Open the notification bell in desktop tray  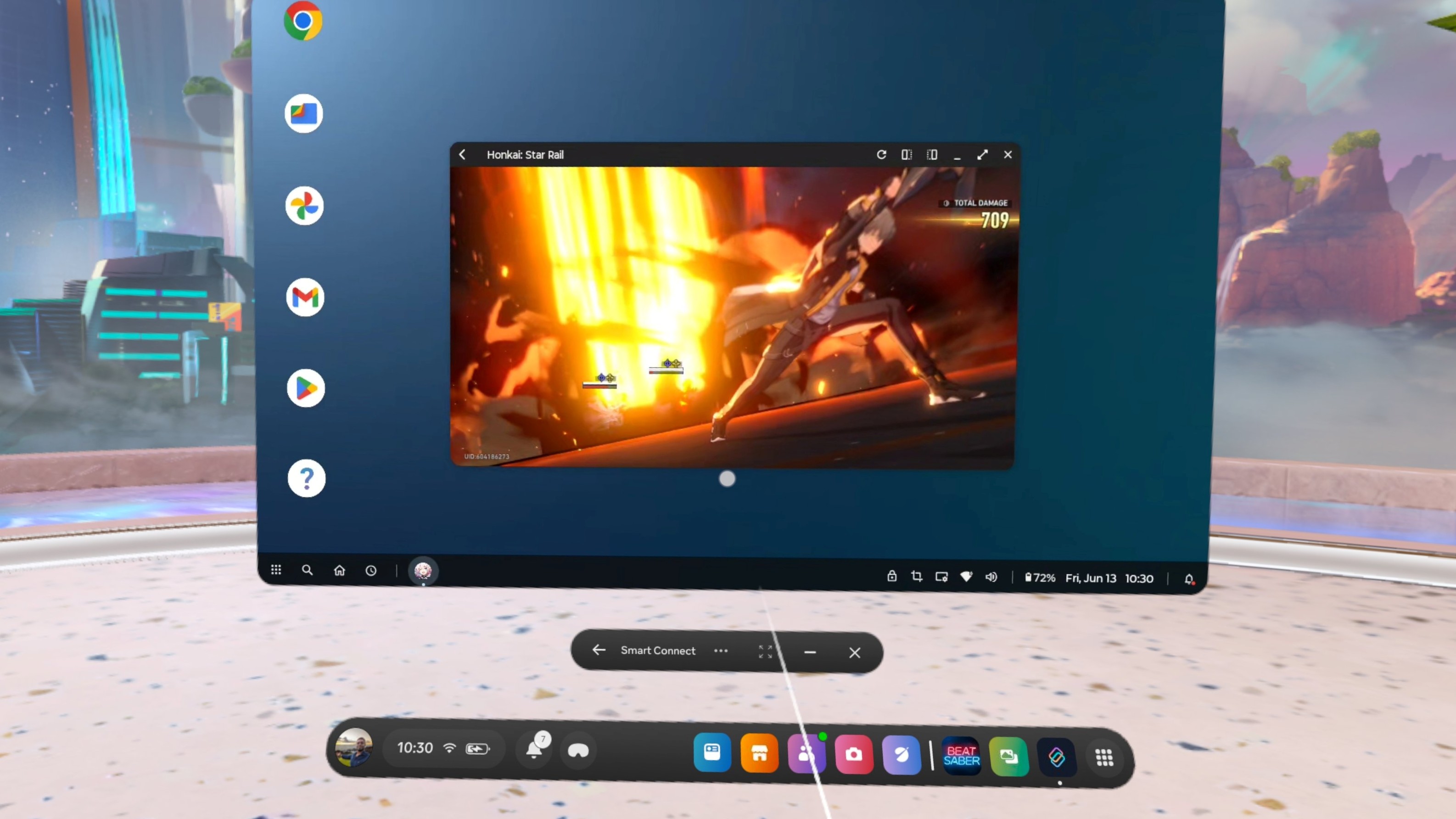pyautogui.click(x=1189, y=579)
